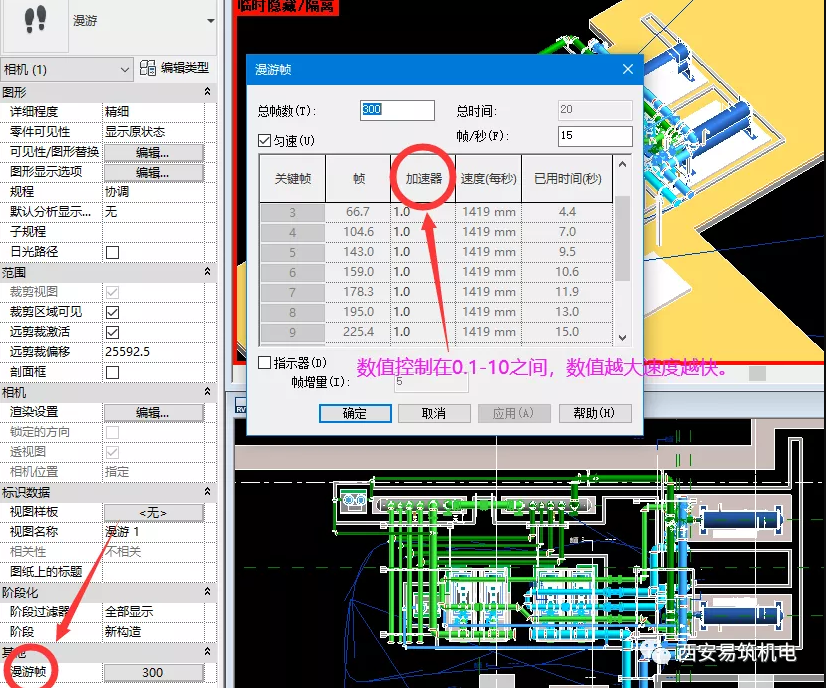This screenshot has width=826, height=688.
Task: Click the Edit Type icon (编辑类型)
Action: (x=148, y=68)
